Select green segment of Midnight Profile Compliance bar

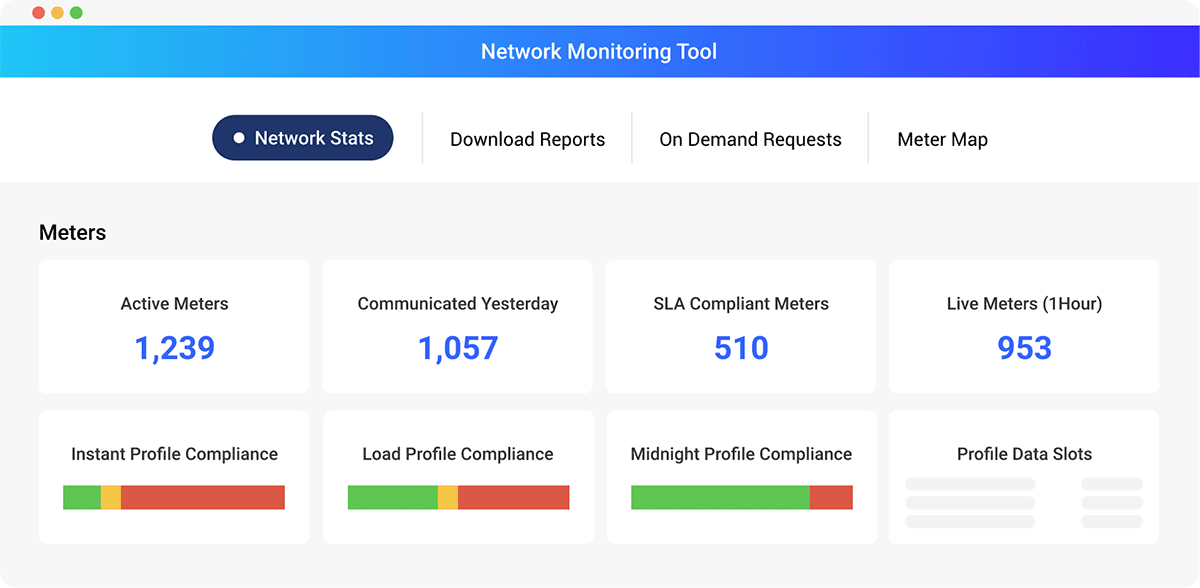[720, 497]
